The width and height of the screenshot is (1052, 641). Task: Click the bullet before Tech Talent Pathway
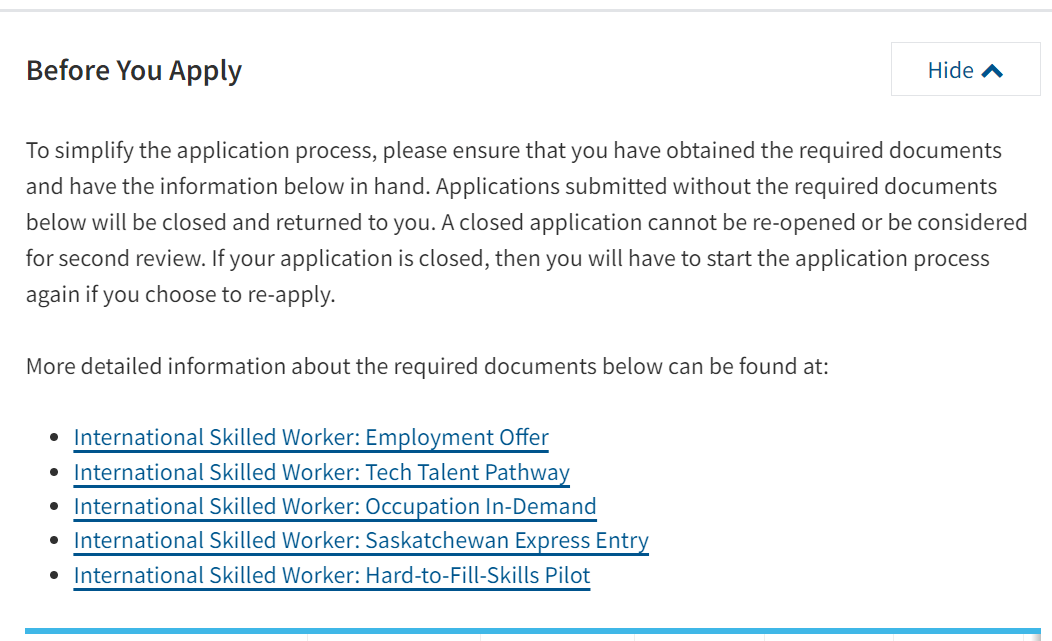pyautogui.click(x=55, y=473)
